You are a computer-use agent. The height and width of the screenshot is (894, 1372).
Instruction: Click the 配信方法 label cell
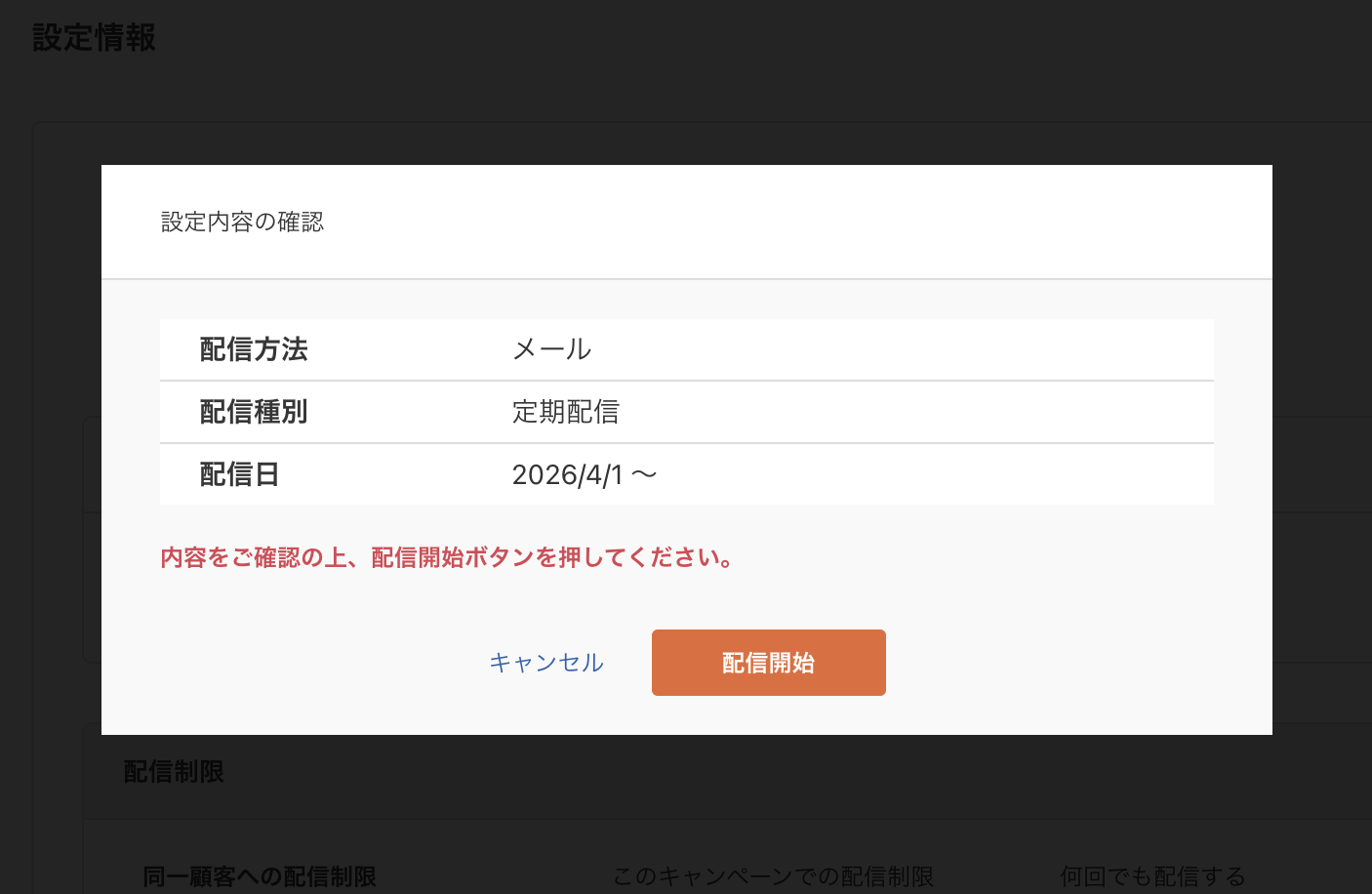254,349
